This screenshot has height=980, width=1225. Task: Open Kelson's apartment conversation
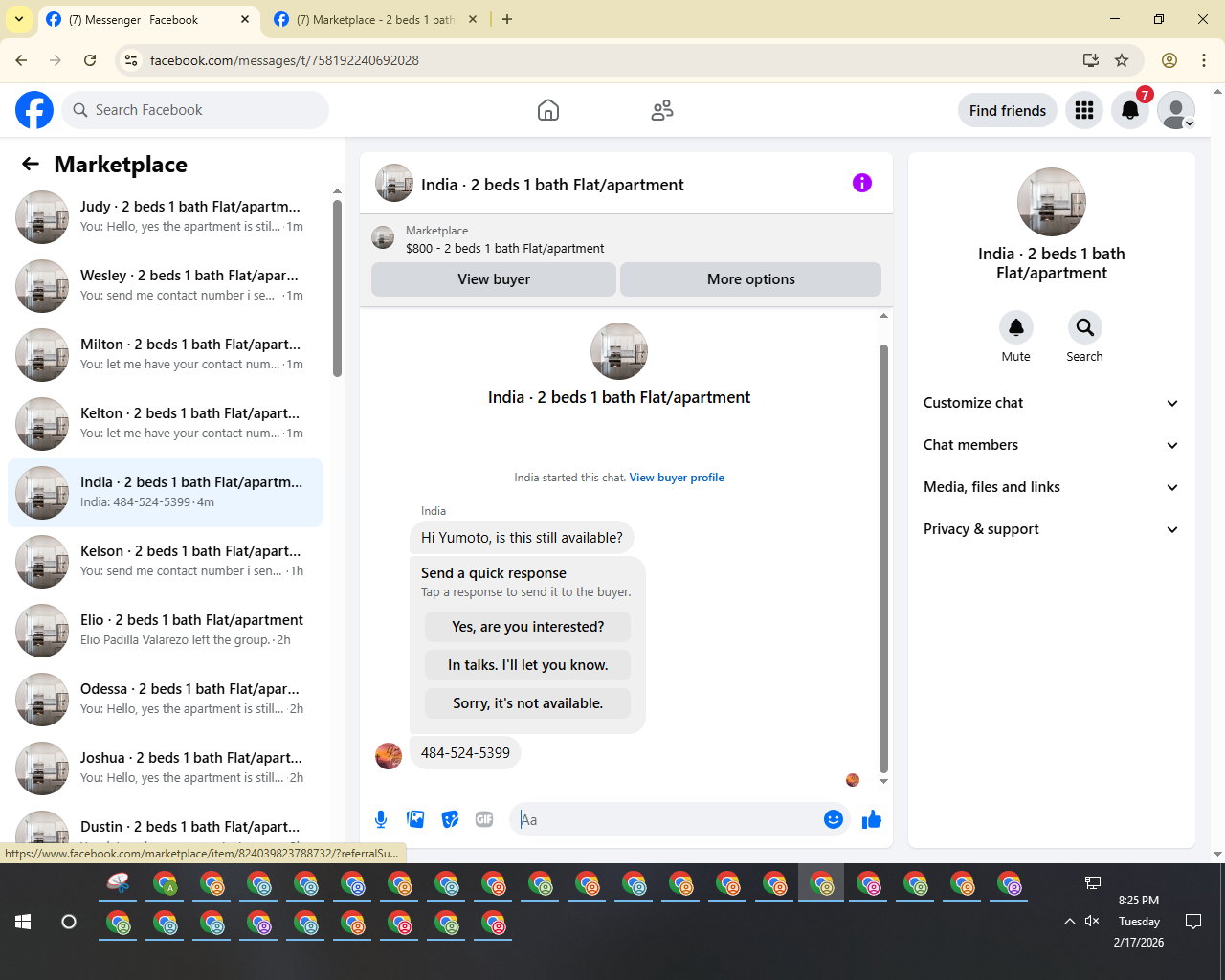tap(165, 562)
